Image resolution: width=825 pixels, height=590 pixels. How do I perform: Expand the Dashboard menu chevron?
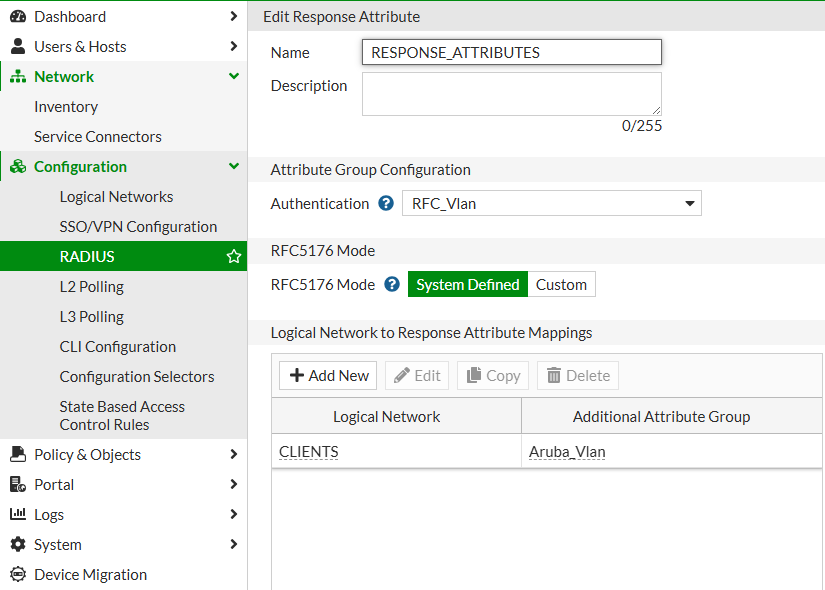tap(234, 16)
